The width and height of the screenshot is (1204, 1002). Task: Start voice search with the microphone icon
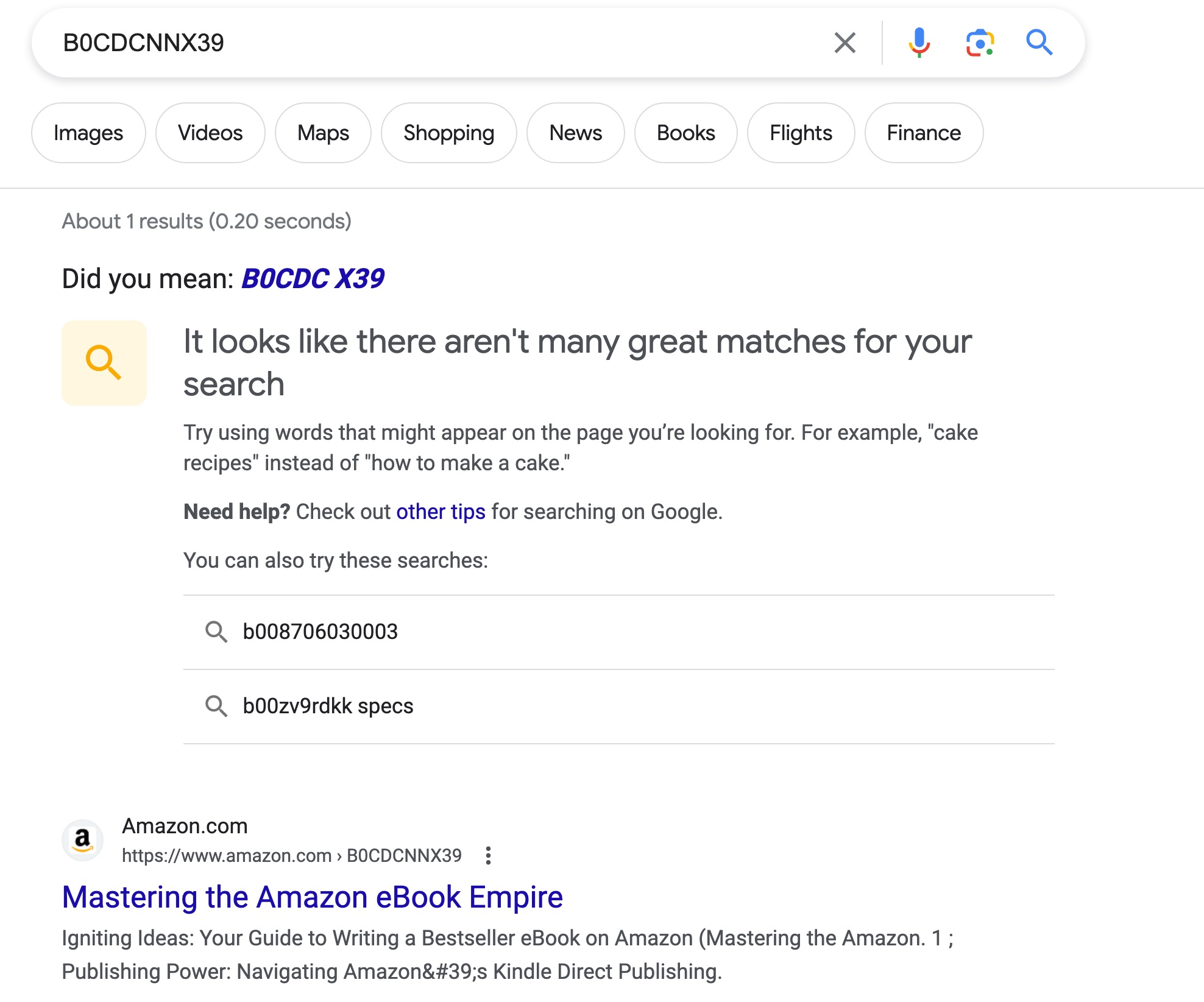pyautogui.click(x=919, y=43)
